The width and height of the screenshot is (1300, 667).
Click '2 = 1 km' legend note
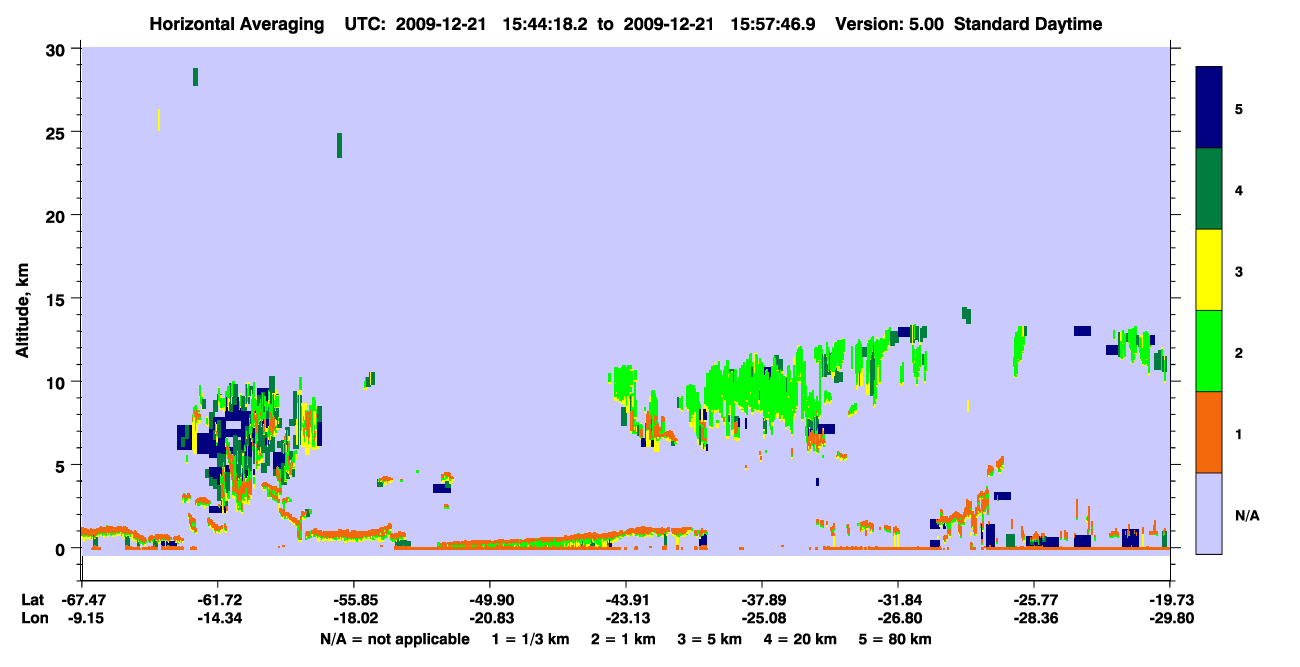pyautogui.click(x=622, y=639)
